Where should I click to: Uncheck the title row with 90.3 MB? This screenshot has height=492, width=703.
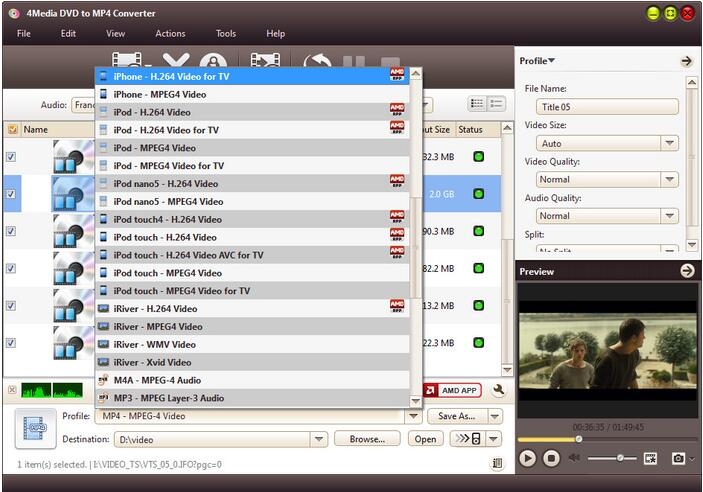pos(11,231)
